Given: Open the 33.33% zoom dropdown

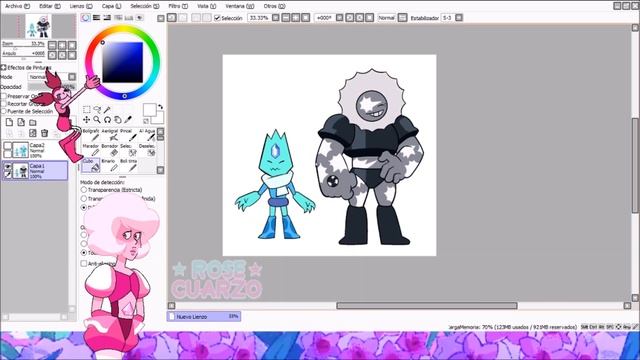Looking at the screenshot, I should (276, 18).
